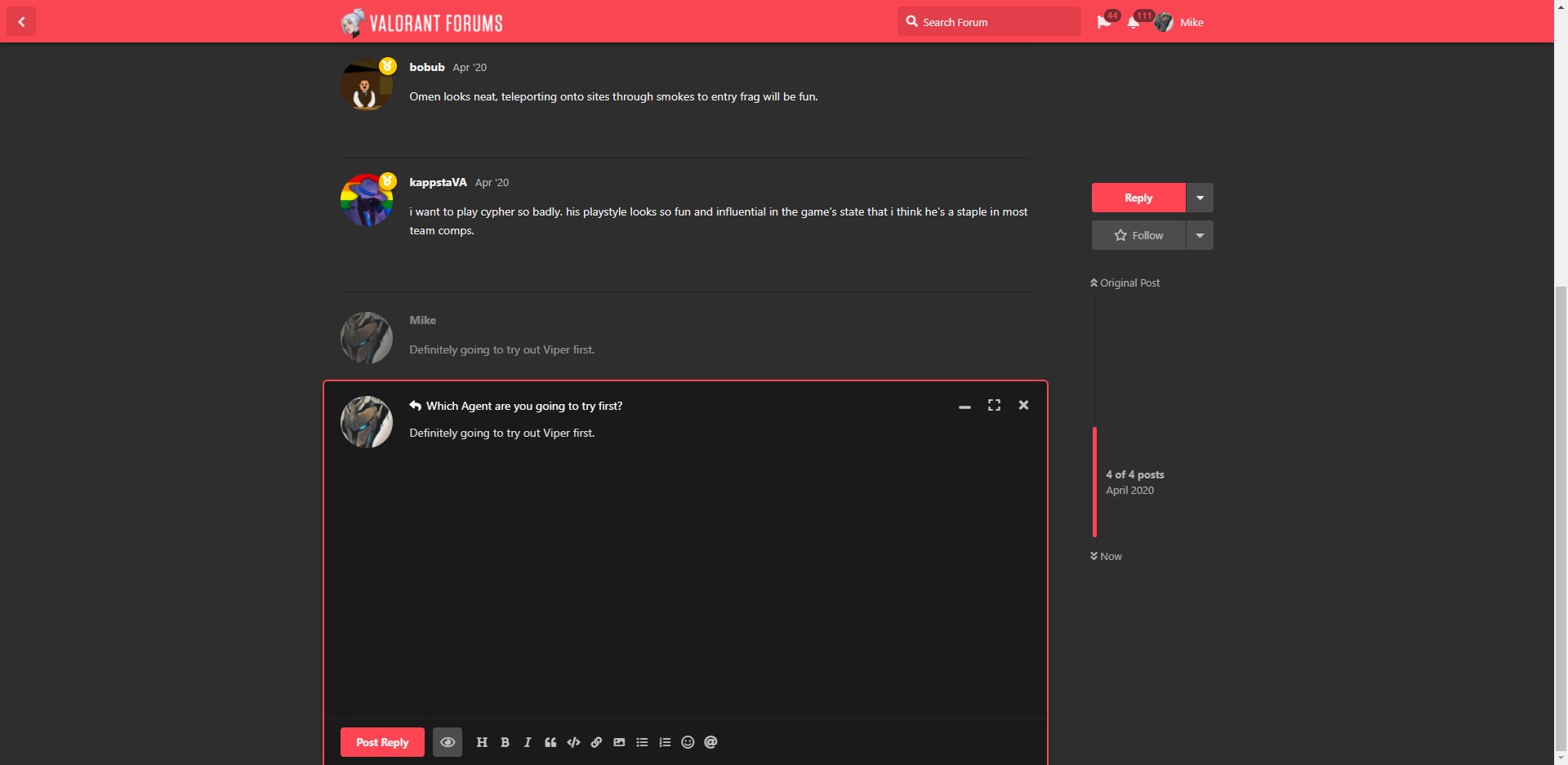The width and height of the screenshot is (1568, 765).
Task: Mention a user with @ icon
Action: click(710, 742)
